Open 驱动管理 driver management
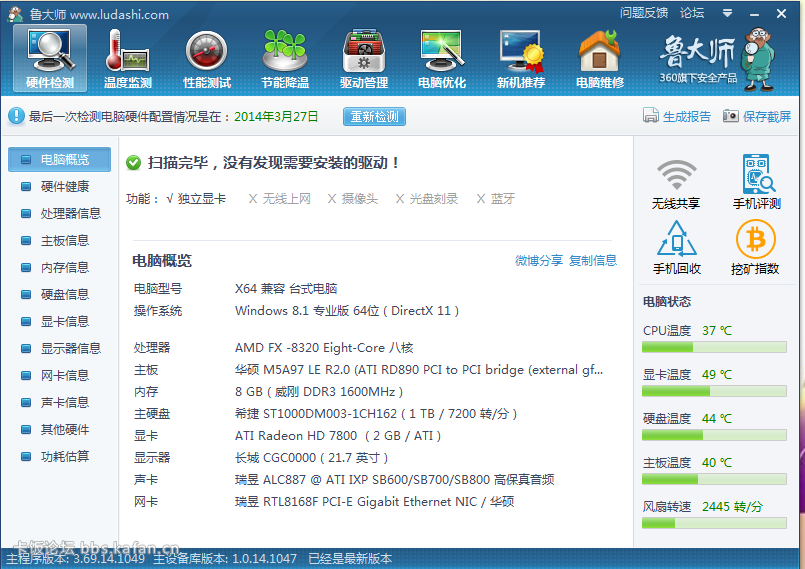Viewport: 805px width, 569px height. [x=363, y=58]
